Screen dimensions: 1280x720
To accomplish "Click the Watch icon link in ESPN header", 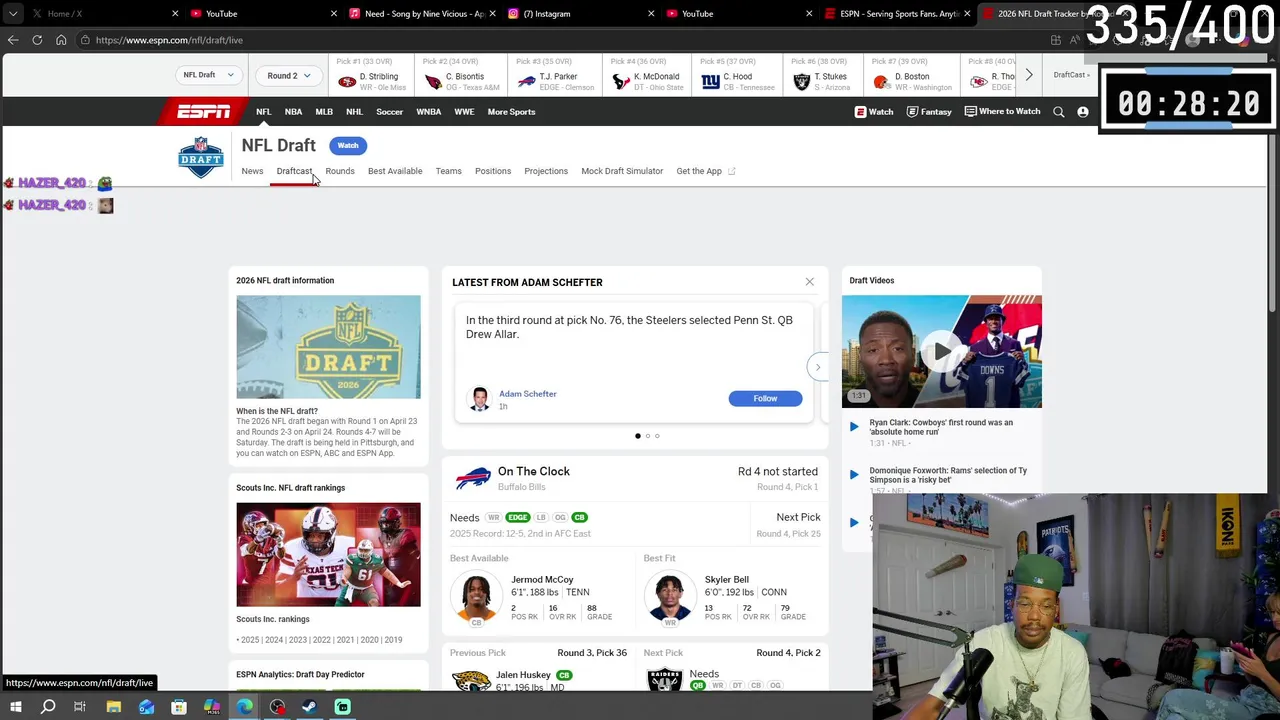I will click(874, 112).
